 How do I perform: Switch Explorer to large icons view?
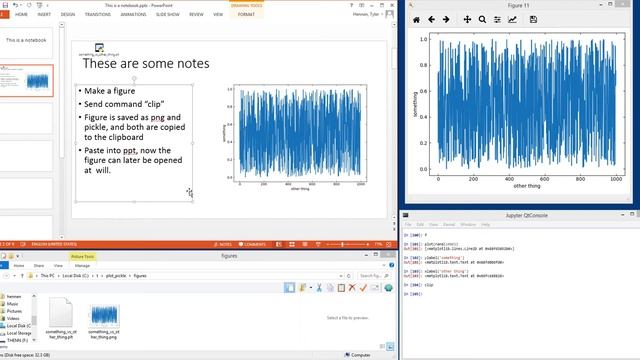pos(390,347)
